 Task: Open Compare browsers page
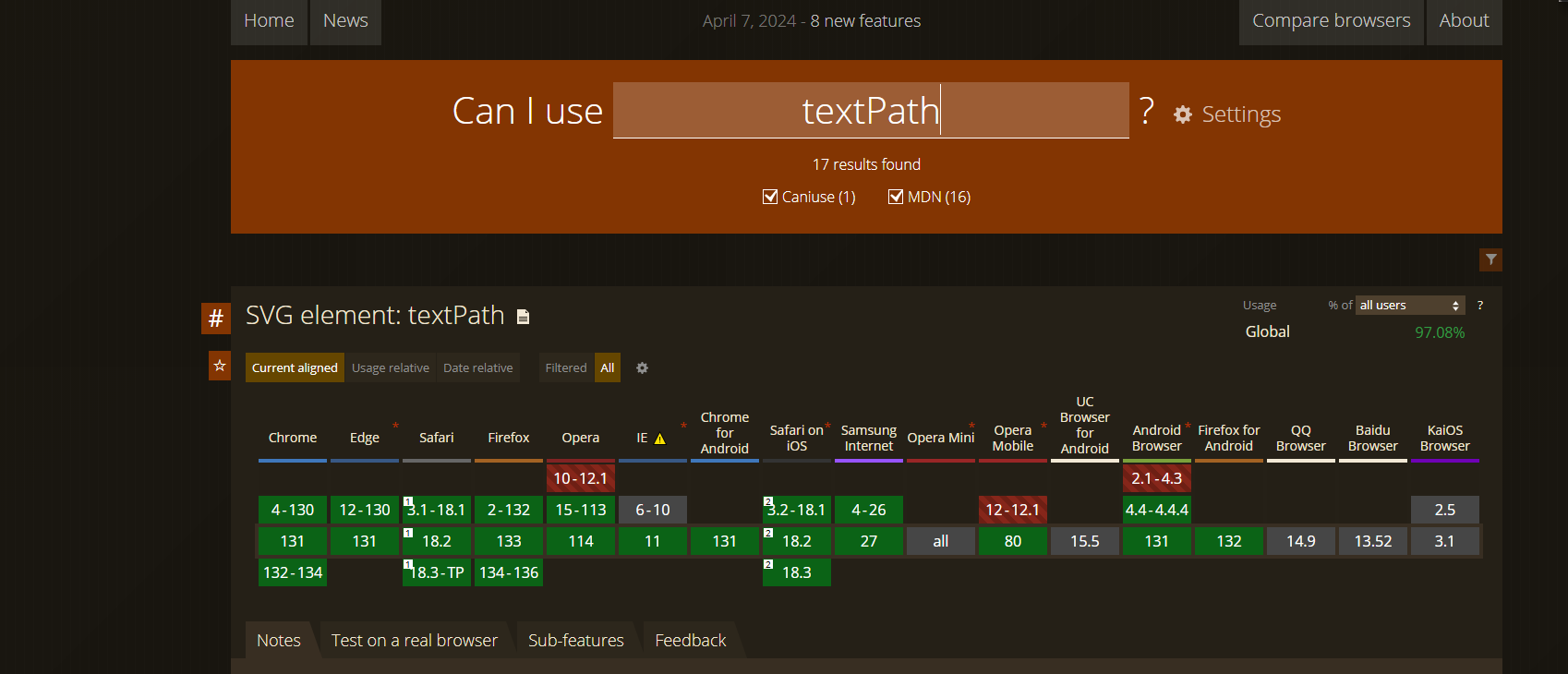pyautogui.click(x=1331, y=20)
